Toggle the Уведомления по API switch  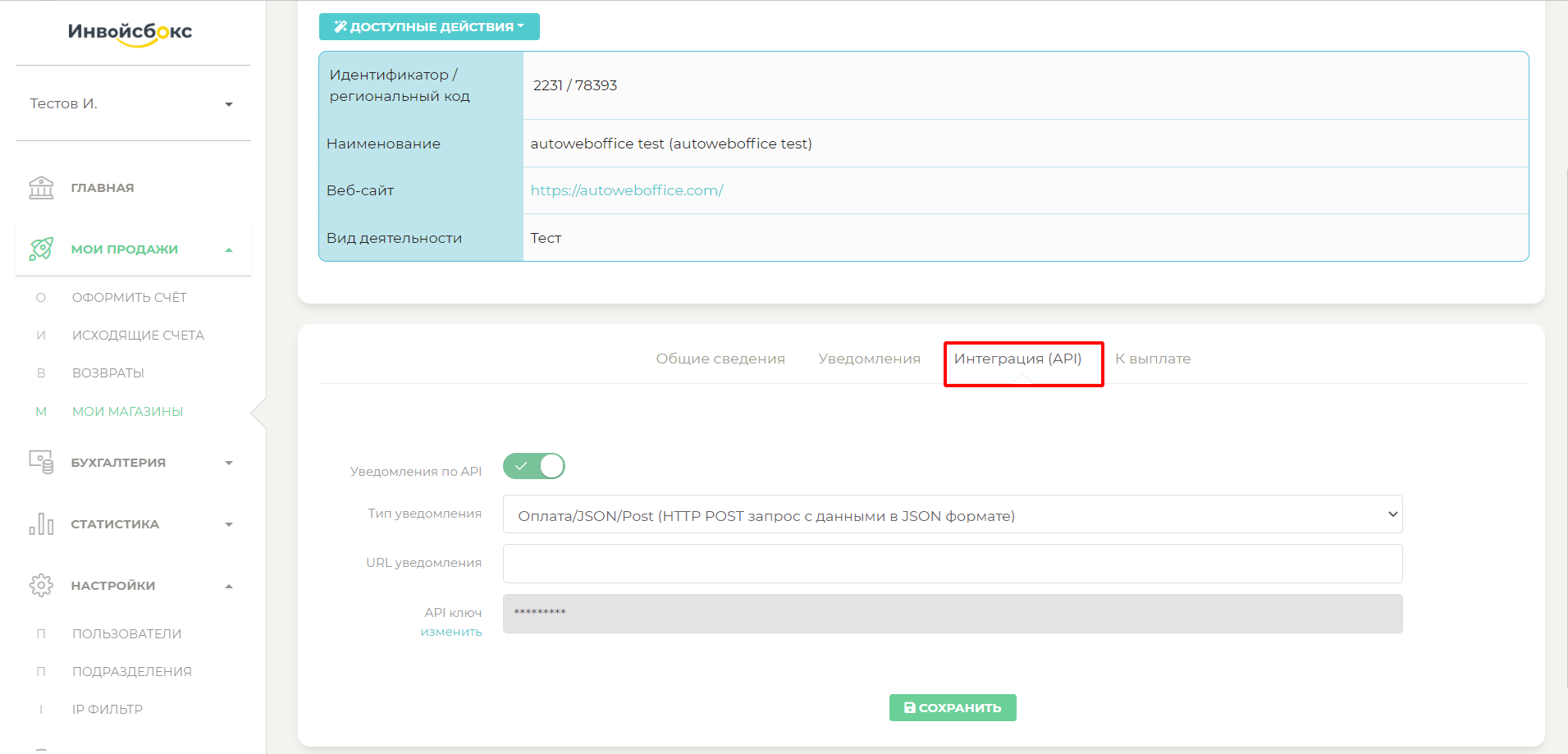click(534, 466)
